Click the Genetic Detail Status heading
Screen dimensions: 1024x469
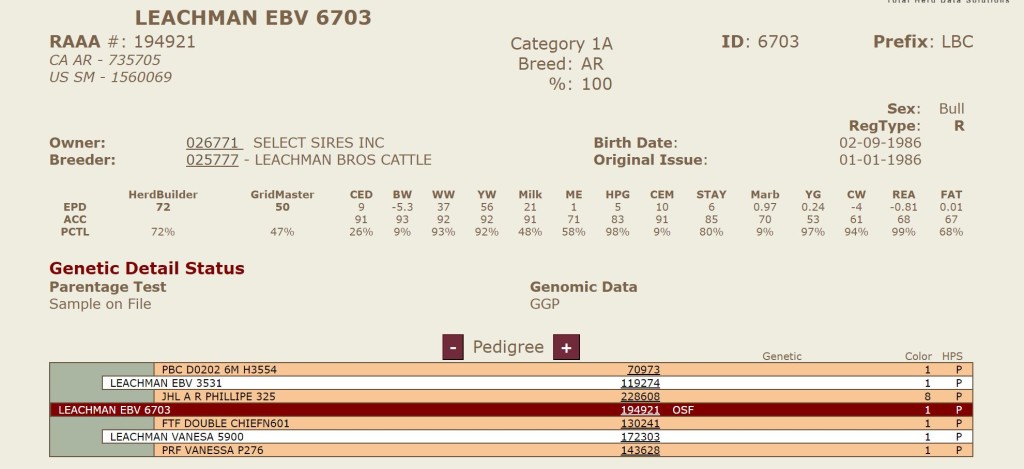pos(147,268)
